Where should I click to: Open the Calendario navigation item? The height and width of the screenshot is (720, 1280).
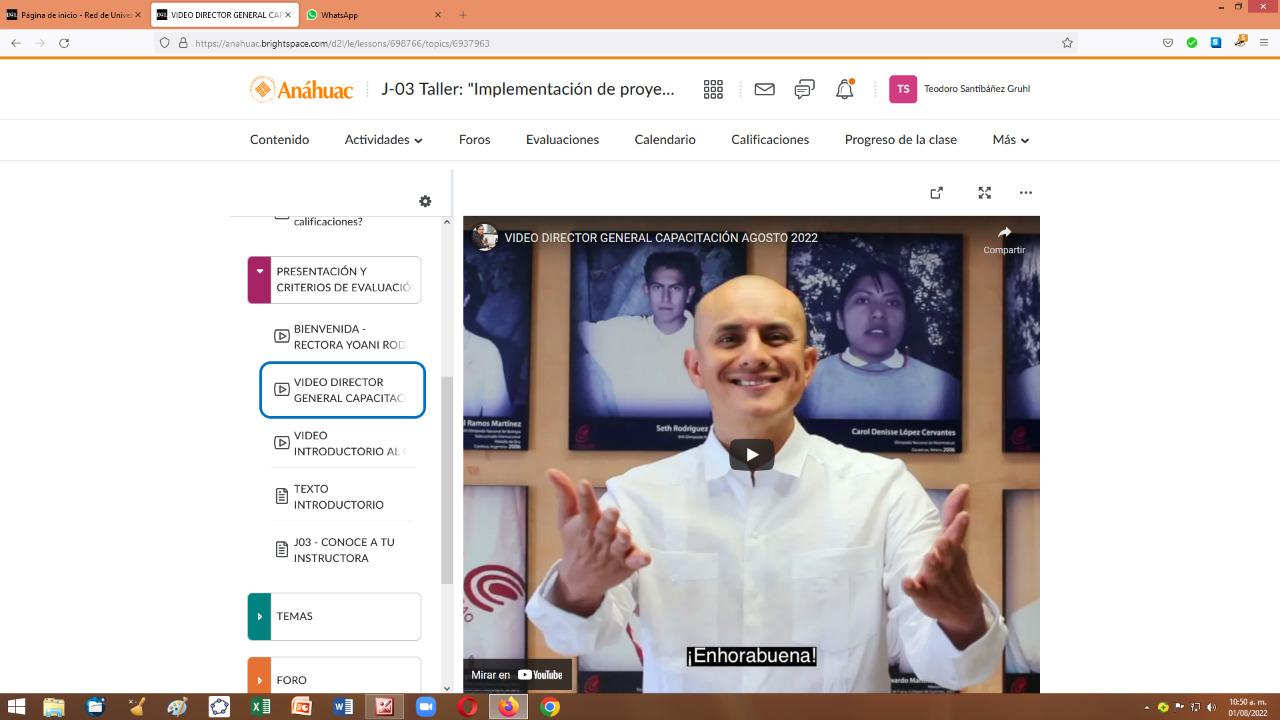665,140
